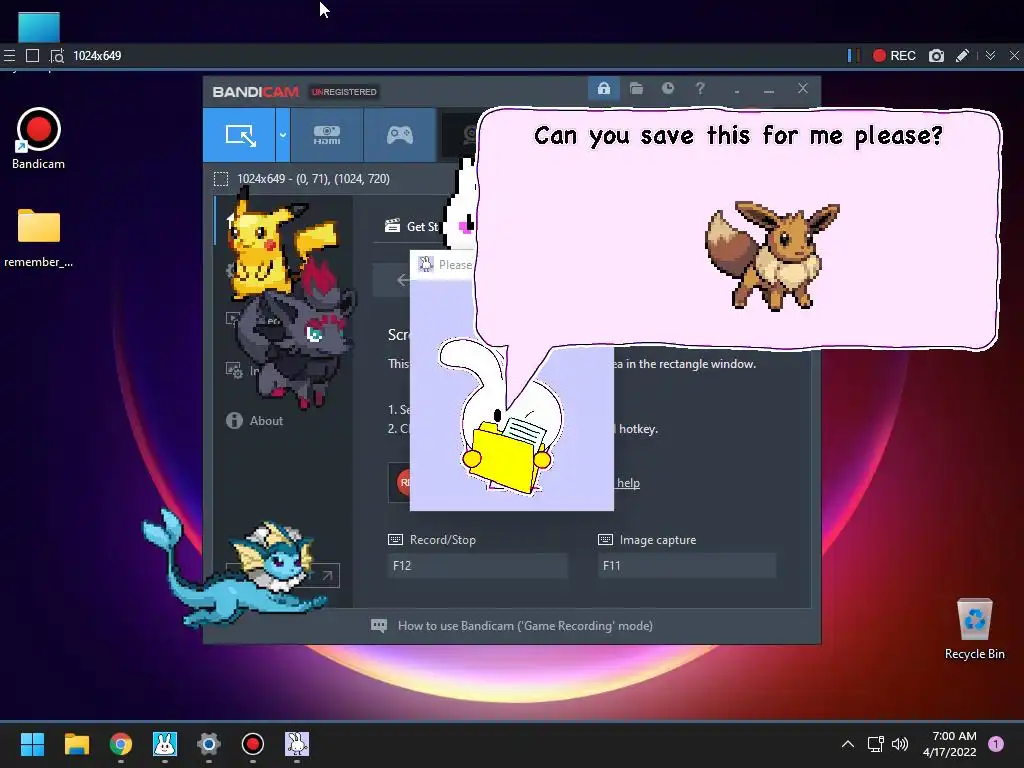
Task: Click the Image capture hotkey field F11
Action: tap(687, 566)
